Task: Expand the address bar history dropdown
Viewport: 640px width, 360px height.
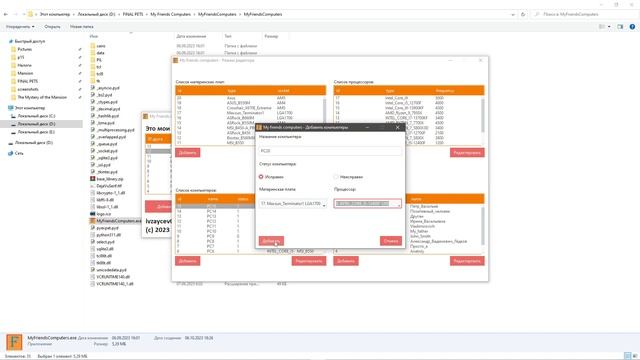Action: click(513, 14)
